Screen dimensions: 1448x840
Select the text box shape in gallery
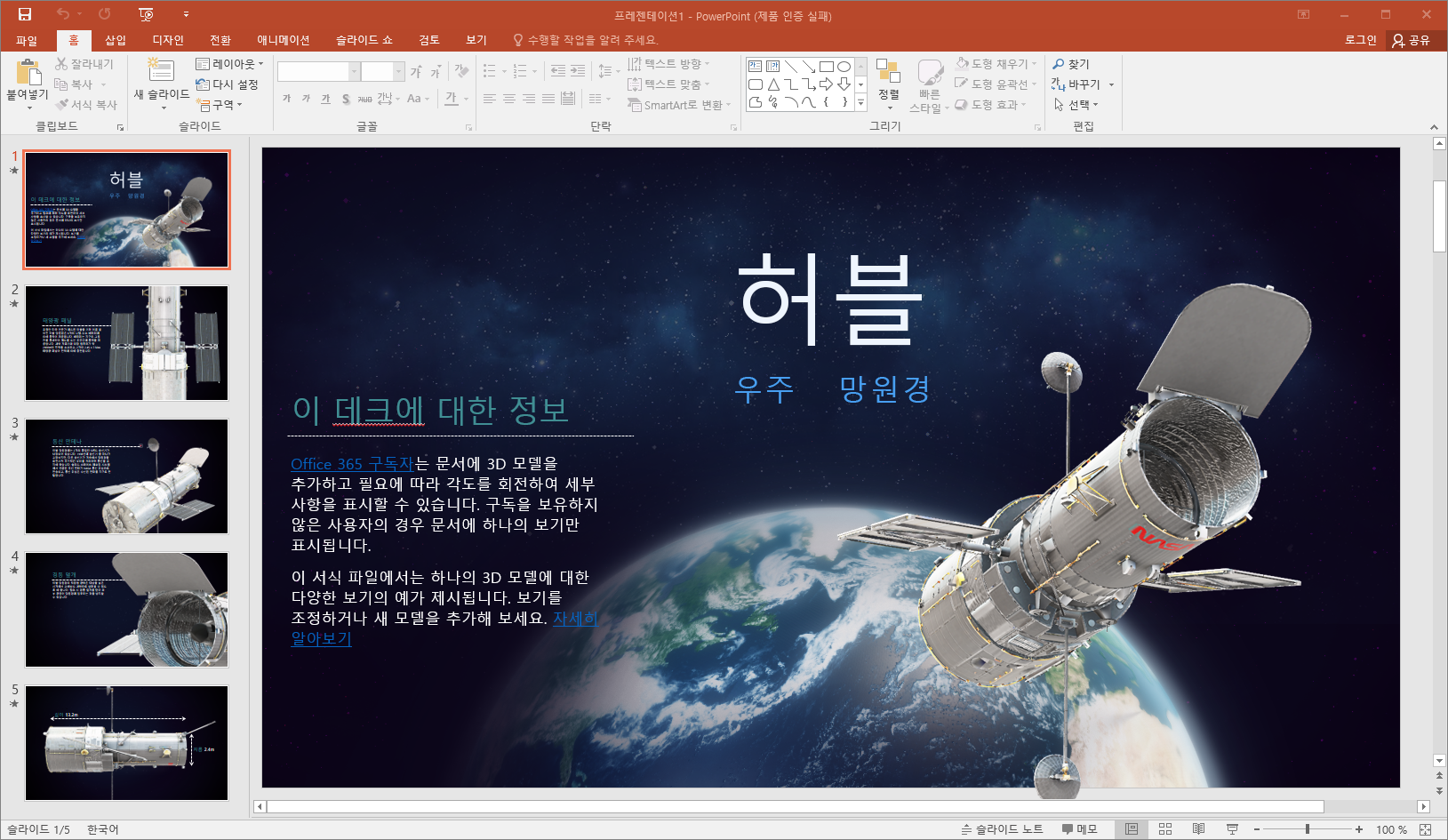click(755, 66)
